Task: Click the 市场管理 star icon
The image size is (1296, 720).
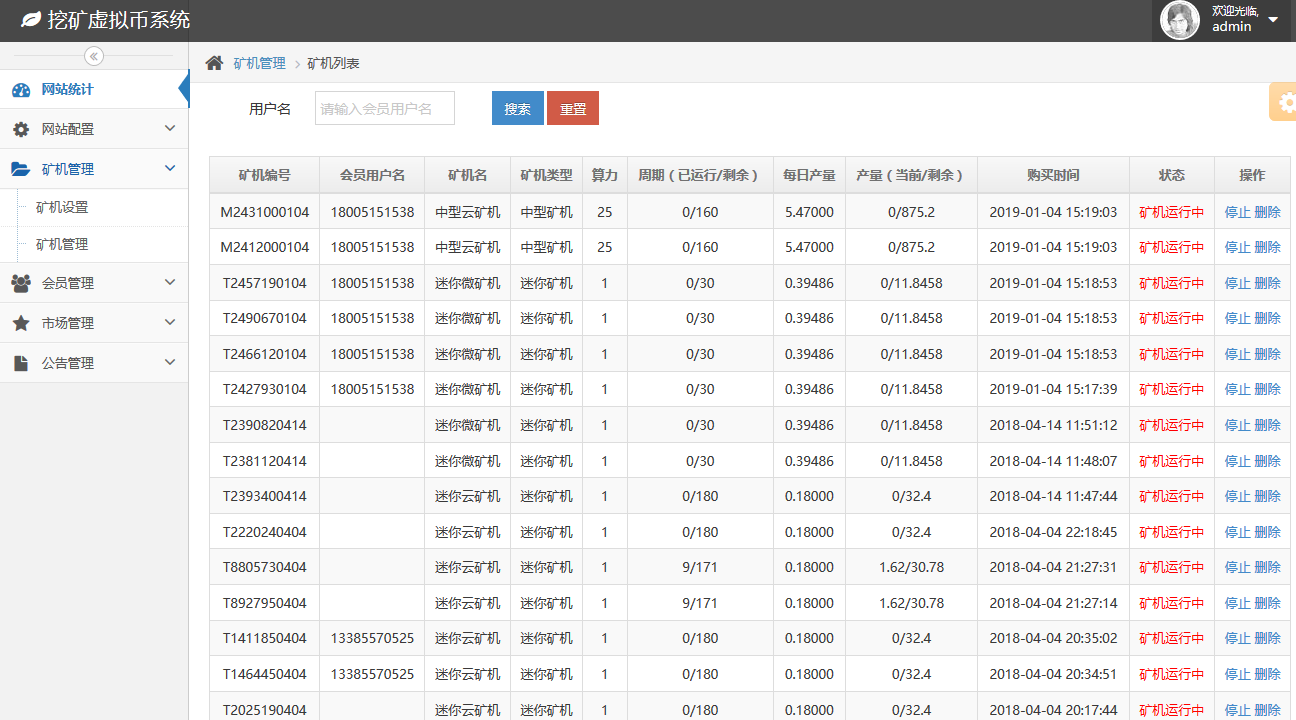Action: (x=21, y=323)
